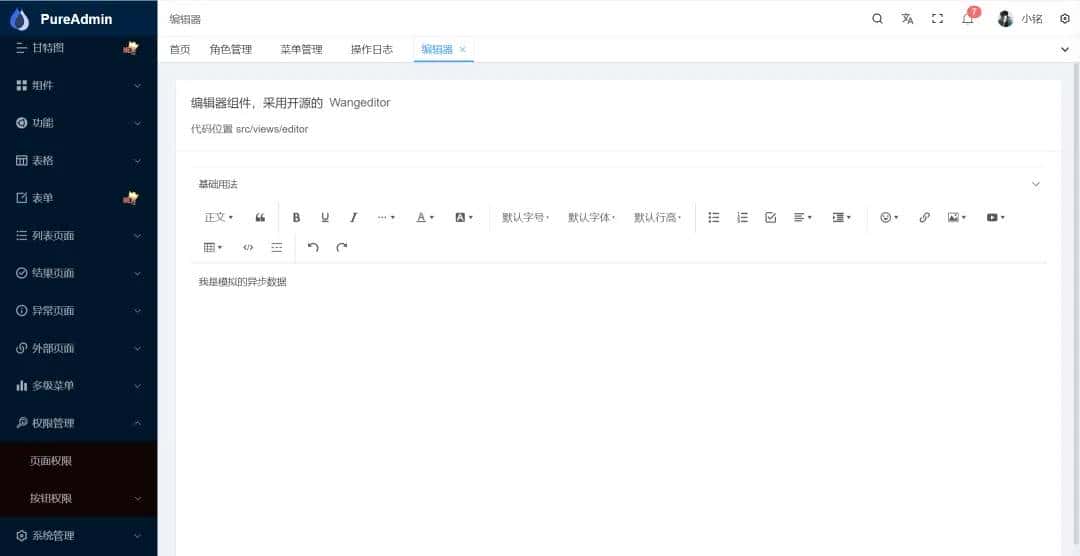Click the 代码位置 src/views/editor text

click(249, 129)
